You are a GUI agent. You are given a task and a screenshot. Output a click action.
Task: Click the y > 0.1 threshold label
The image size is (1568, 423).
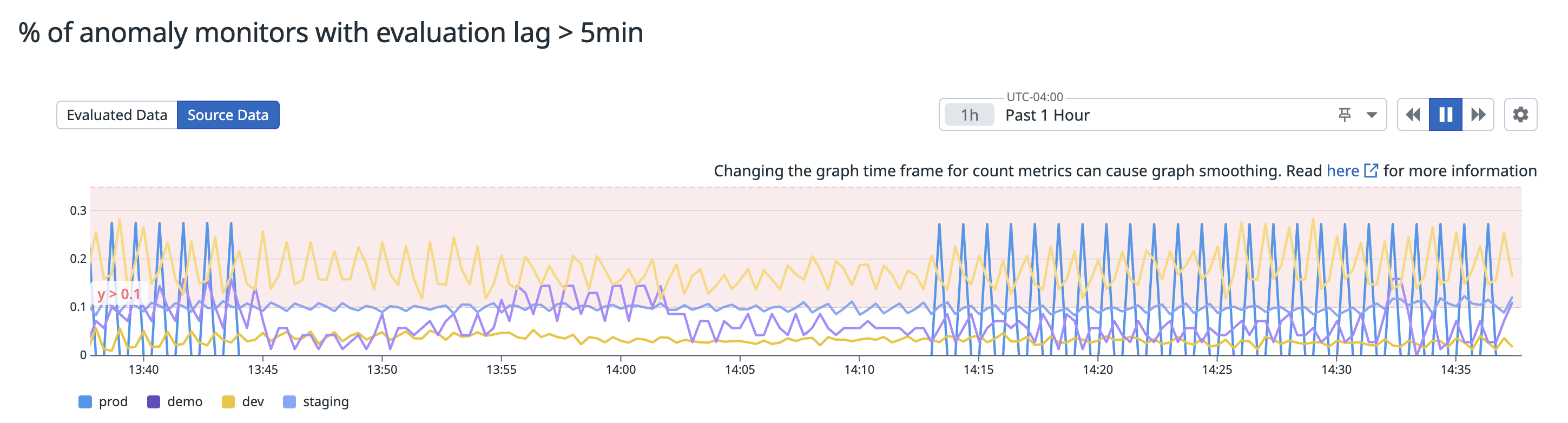[118, 294]
